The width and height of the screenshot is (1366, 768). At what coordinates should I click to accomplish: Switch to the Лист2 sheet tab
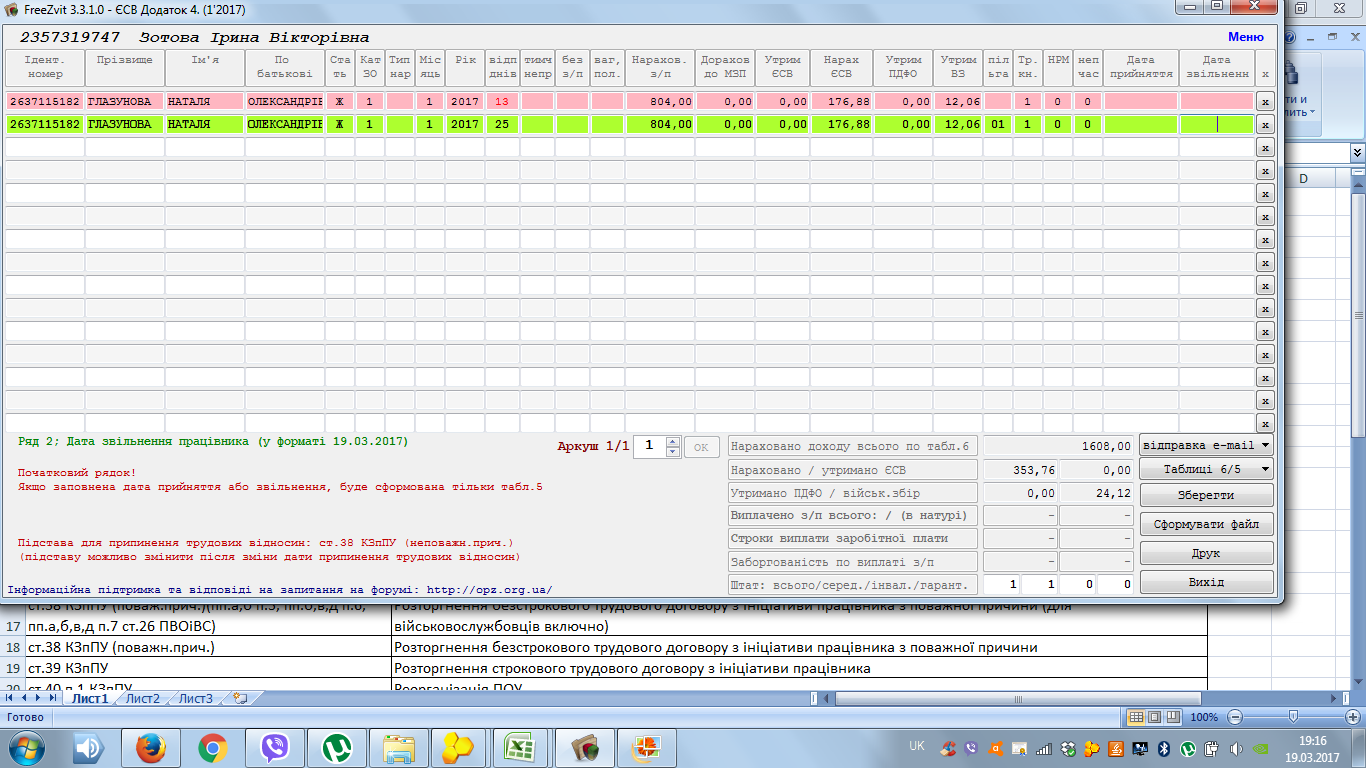(143, 699)
